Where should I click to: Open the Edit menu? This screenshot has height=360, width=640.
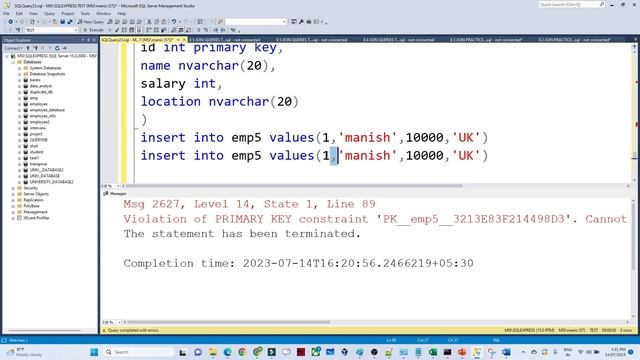click(19, 13)
